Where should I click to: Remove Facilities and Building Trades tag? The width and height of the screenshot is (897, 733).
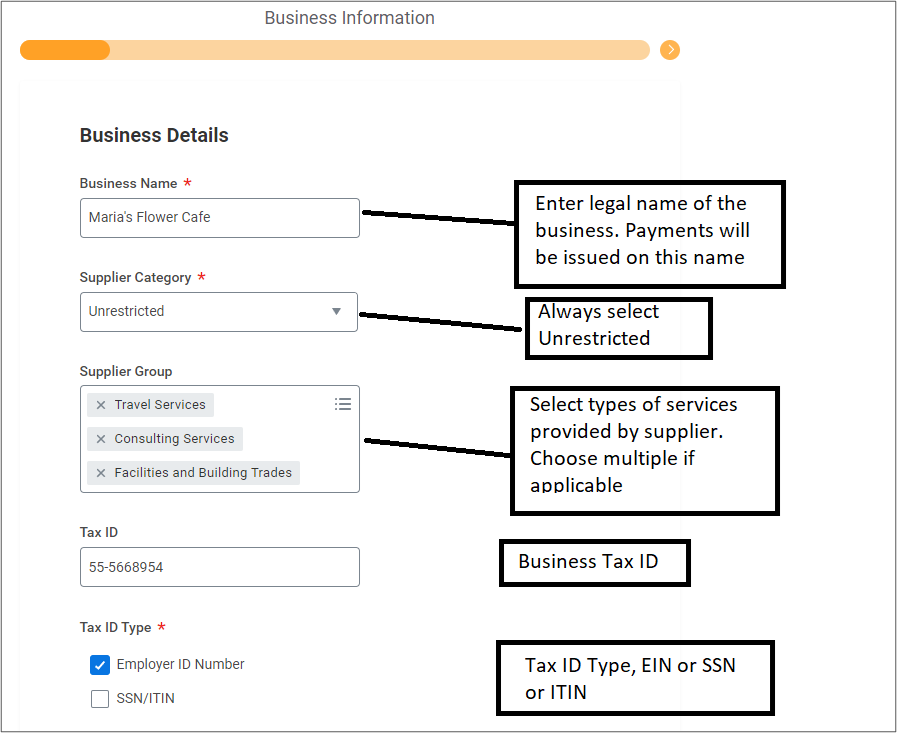pos(101,473)
